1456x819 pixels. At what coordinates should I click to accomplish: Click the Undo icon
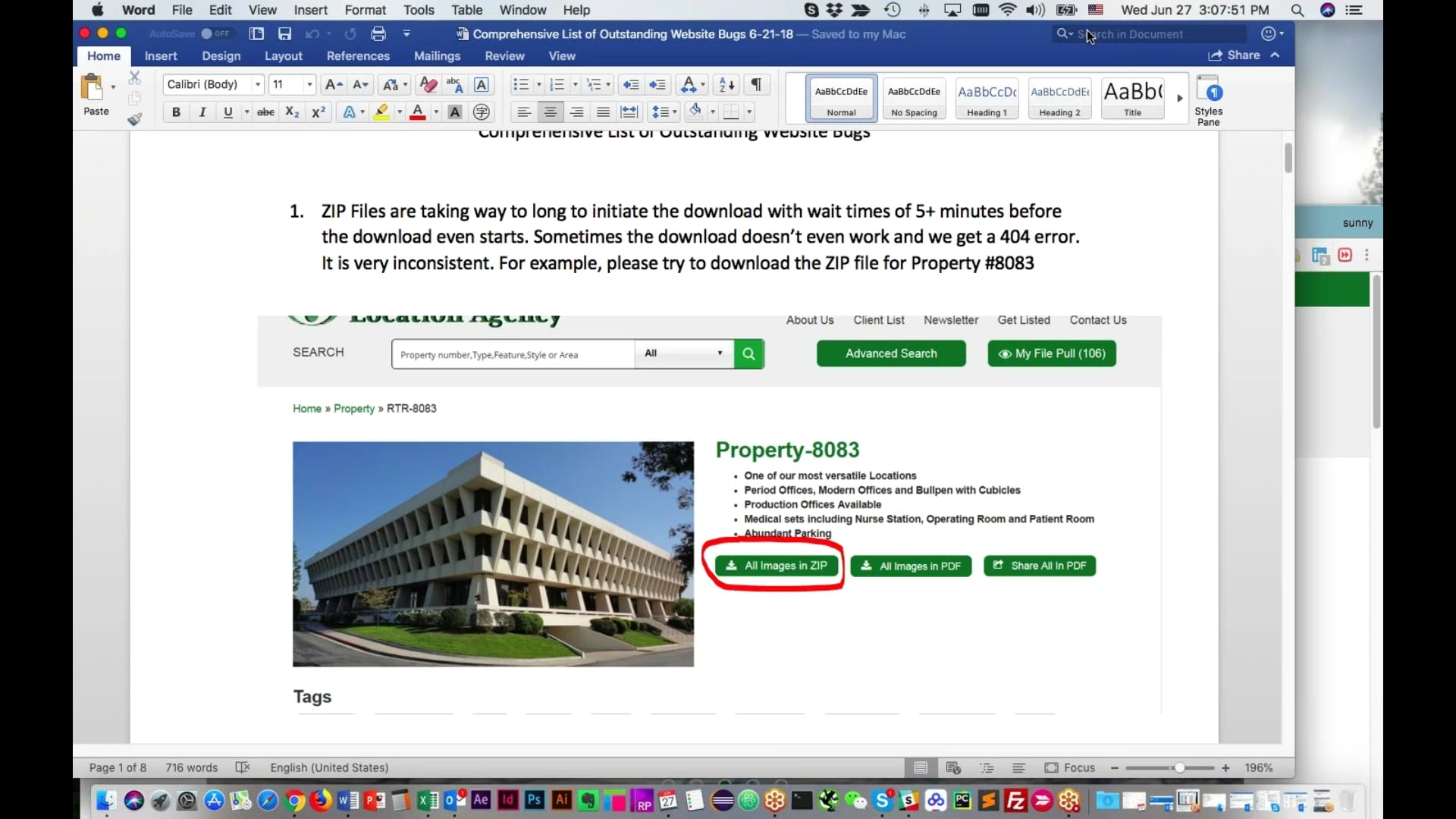click(x=313, y=33)
